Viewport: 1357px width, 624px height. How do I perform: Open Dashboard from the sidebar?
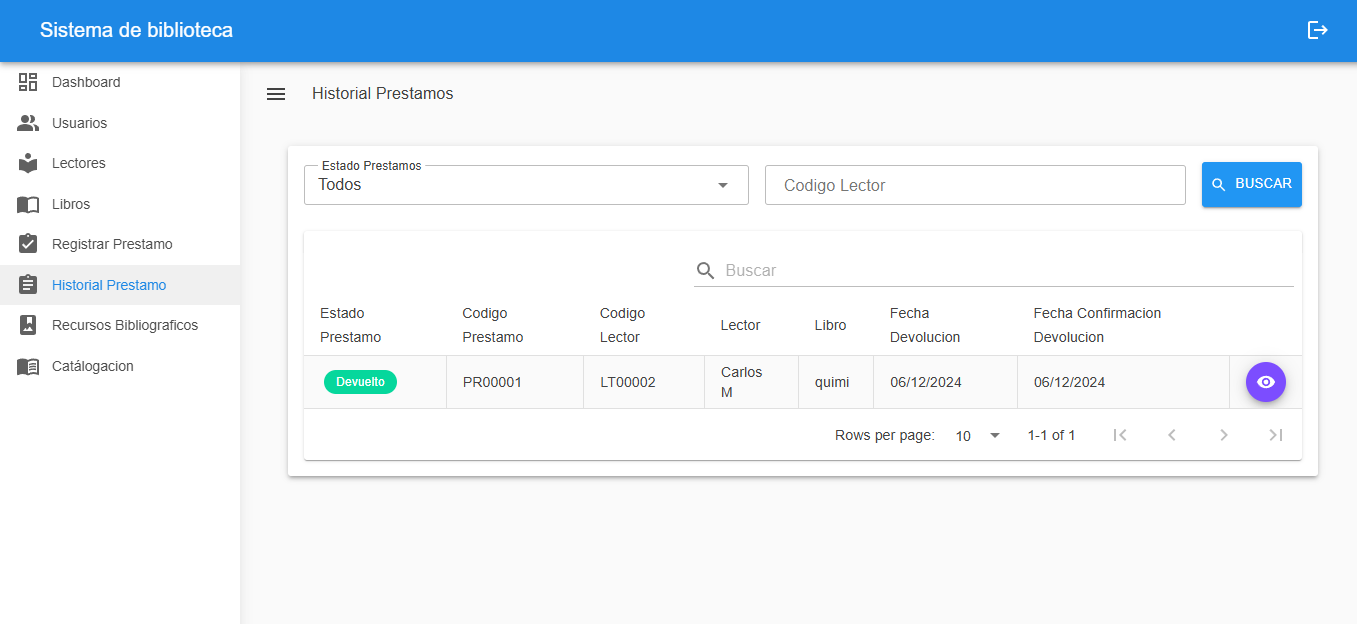(86, 82)
